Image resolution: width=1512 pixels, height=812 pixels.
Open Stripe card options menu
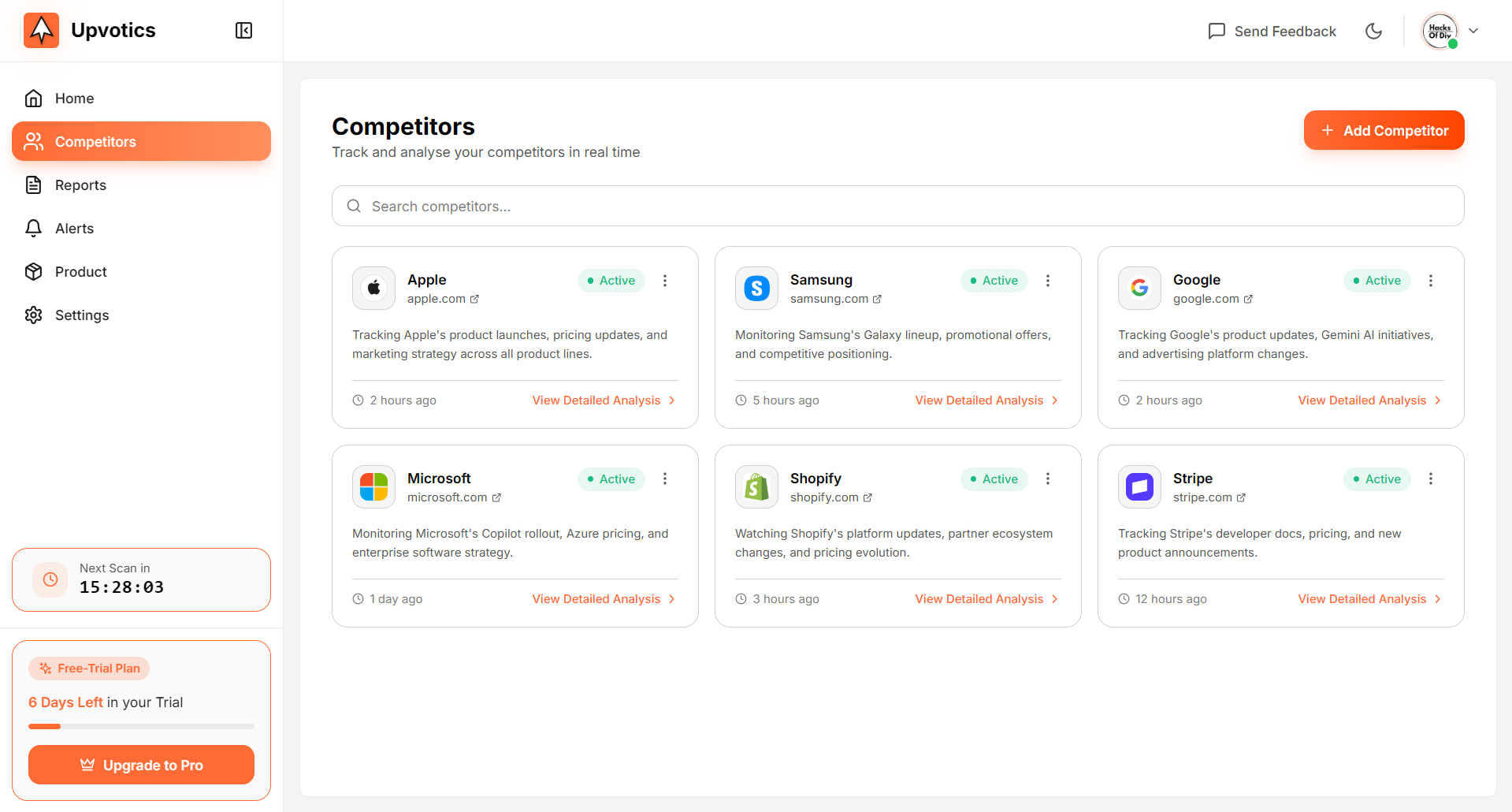pyautogui.click(x=1430, y=479)
